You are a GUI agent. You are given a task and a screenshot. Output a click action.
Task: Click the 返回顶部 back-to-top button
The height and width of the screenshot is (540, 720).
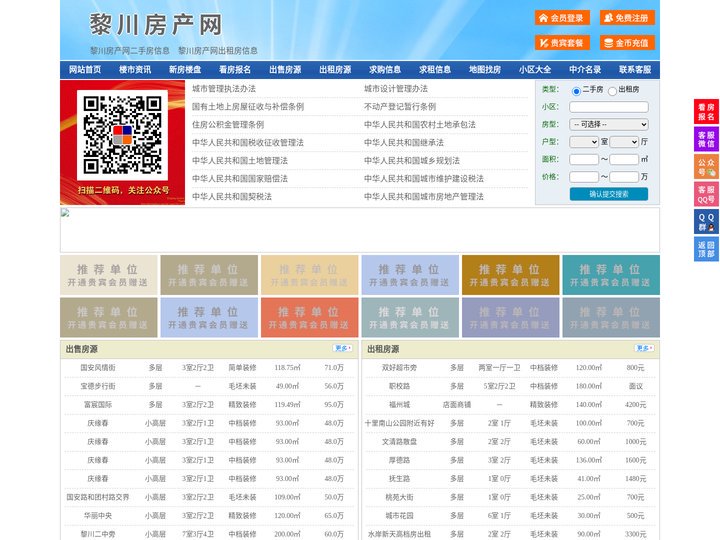point(706,249)
